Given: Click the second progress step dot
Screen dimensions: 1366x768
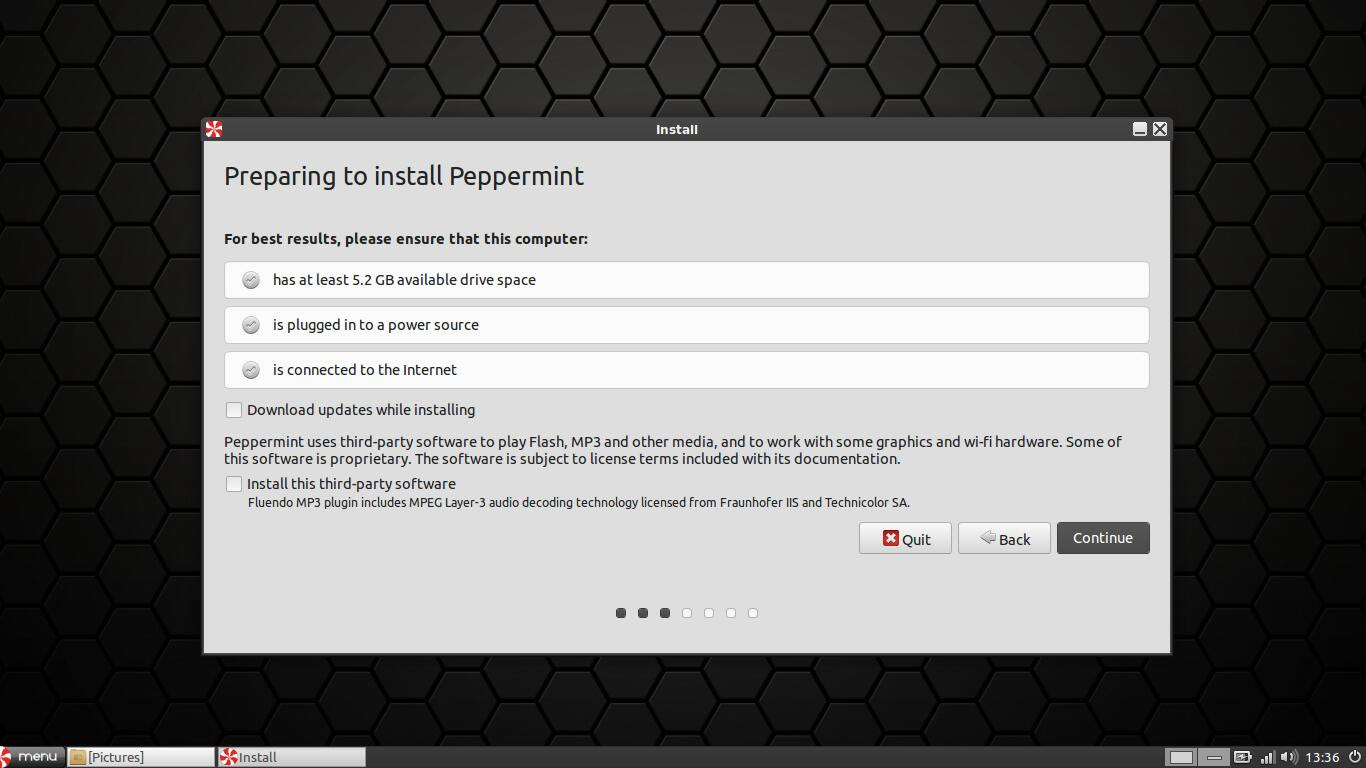Looking at the screenshot, I should 643,613.
